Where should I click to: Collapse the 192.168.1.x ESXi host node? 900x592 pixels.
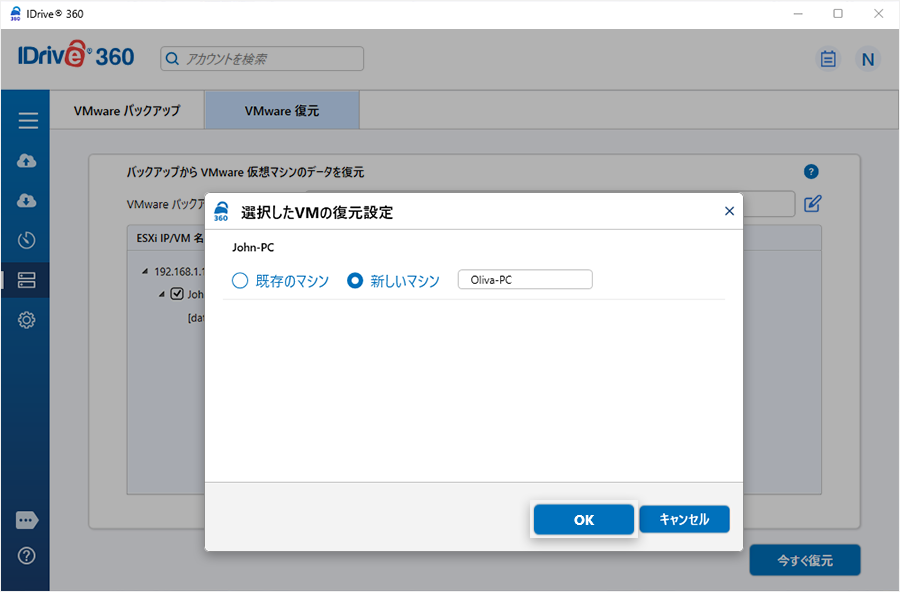pos(144,271)
